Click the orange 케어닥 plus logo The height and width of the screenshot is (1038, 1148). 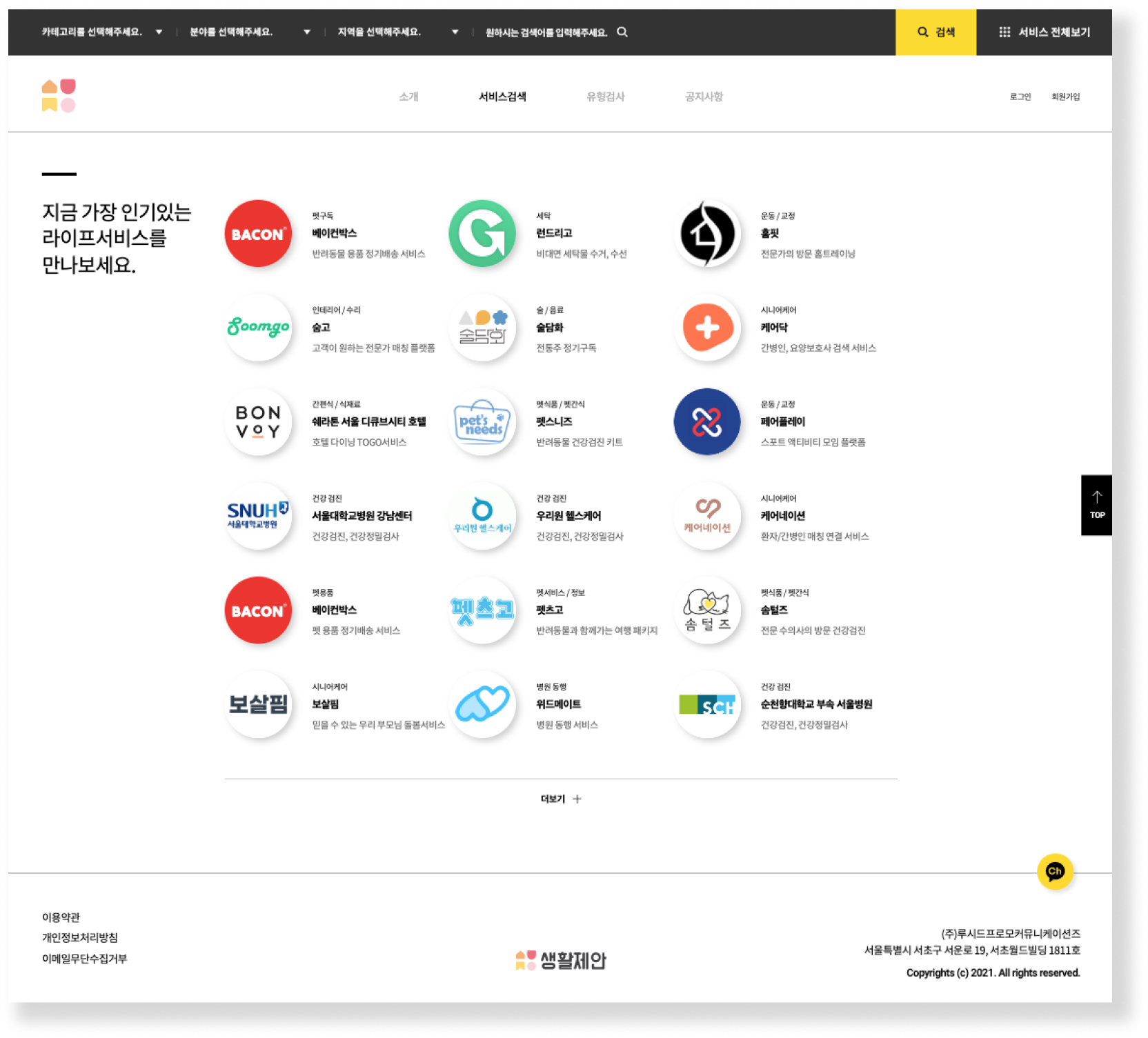pos(707,328)
